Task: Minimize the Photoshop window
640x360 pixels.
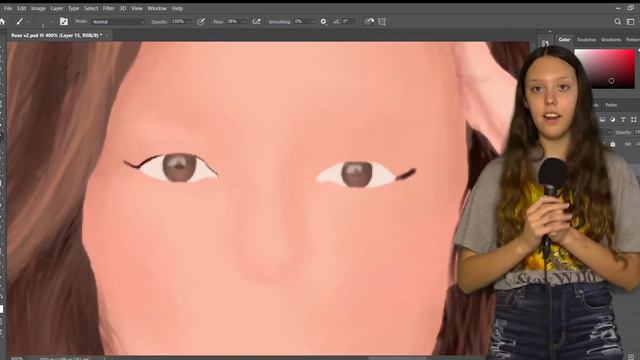Action: tap(618, 8)
